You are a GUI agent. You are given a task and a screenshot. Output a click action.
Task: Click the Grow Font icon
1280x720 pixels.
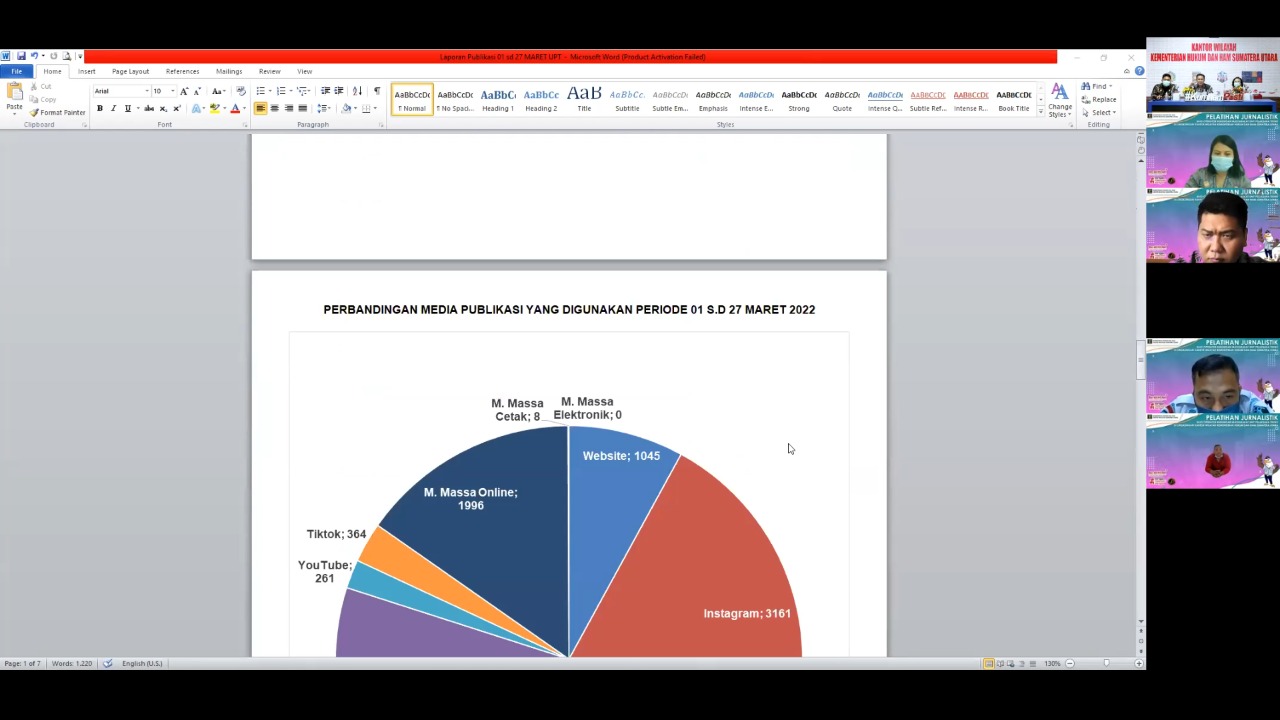click(184, 91)
